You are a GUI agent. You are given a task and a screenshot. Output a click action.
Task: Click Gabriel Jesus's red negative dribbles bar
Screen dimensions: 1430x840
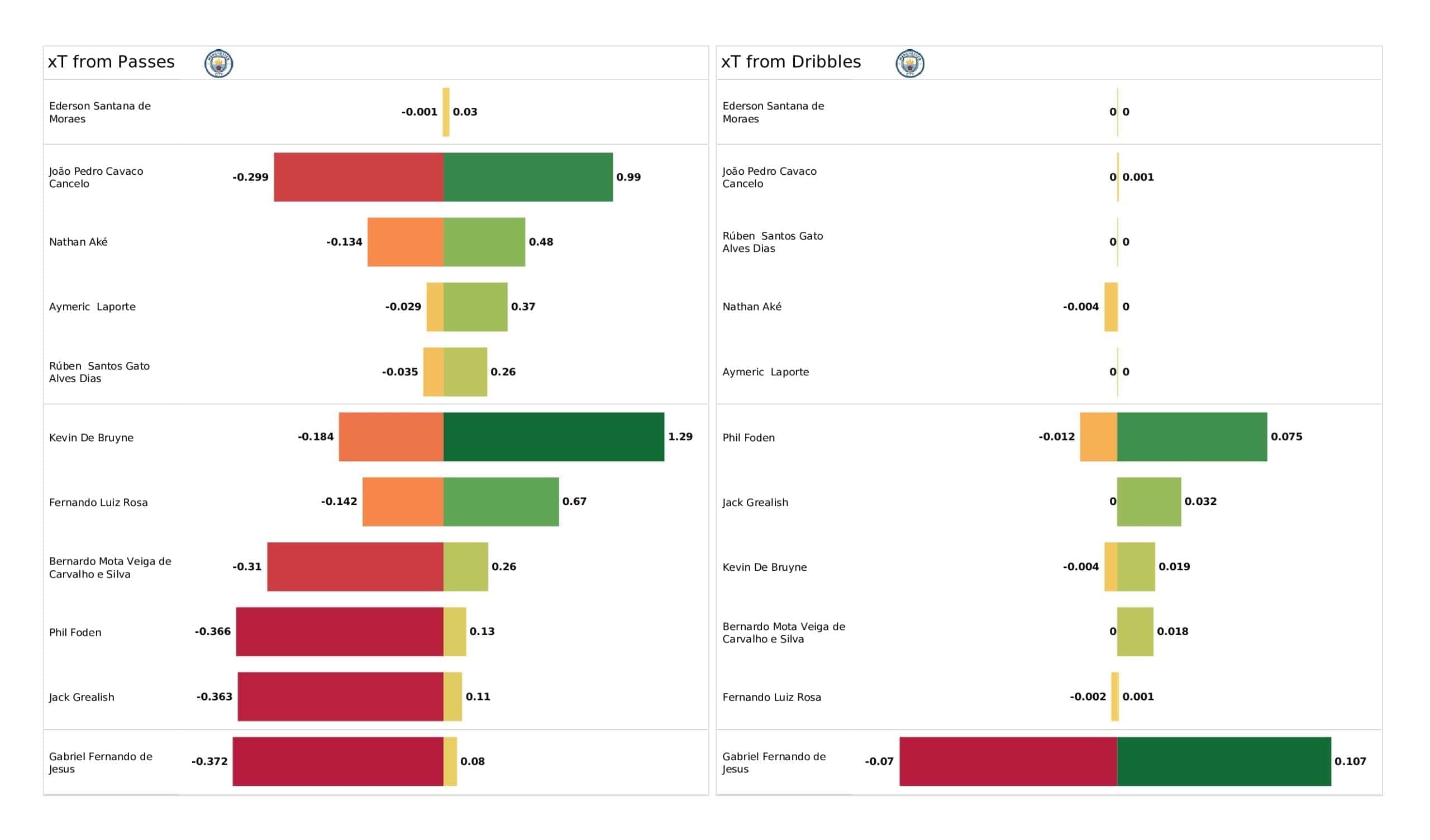(1008, 761)
